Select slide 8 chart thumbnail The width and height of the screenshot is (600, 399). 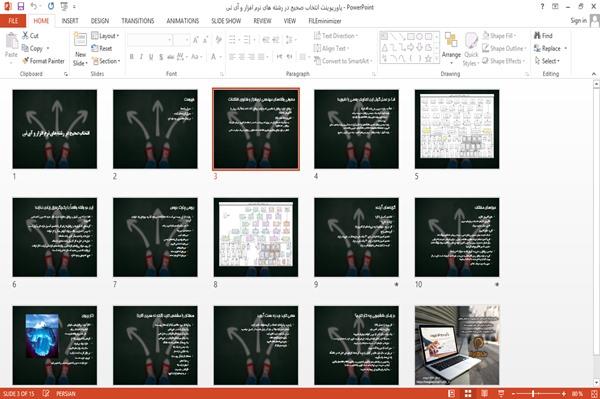pyautogui.click(x=256, y=237)
